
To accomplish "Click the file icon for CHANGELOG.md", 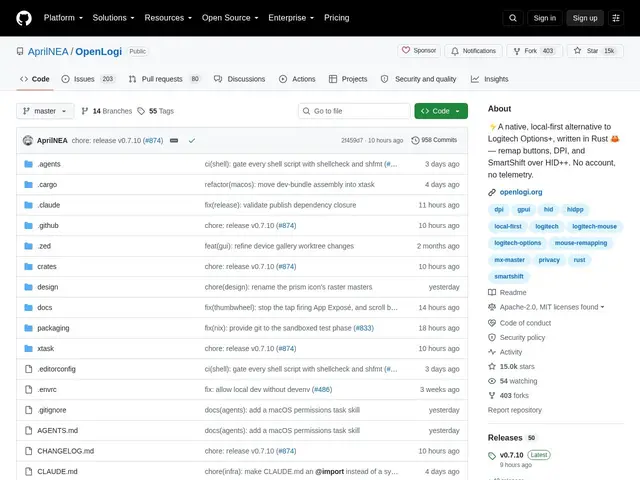I will point(28,451).
